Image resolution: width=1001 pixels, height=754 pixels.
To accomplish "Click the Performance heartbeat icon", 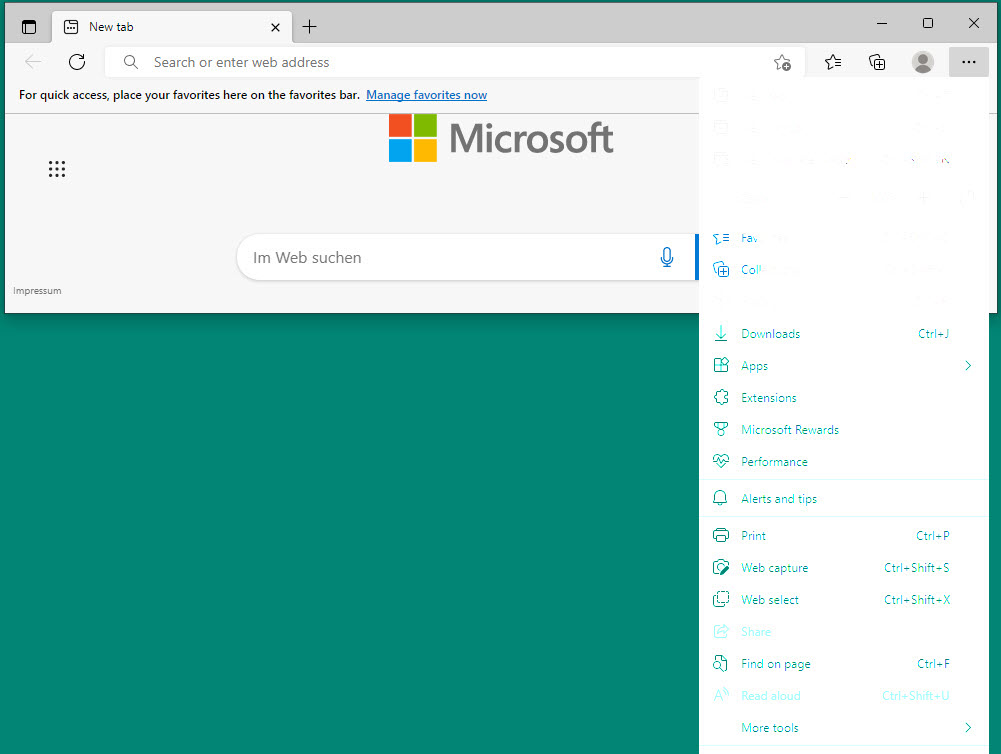I will click(x=721, y=461).
